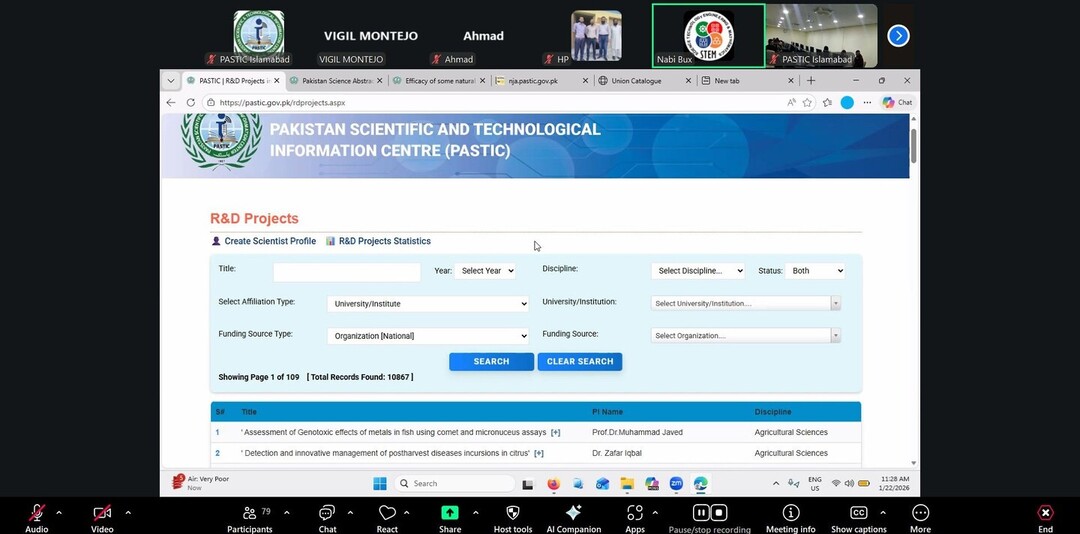Click into the Title search field
The image size is (1080, 534).
pos(346,271)
